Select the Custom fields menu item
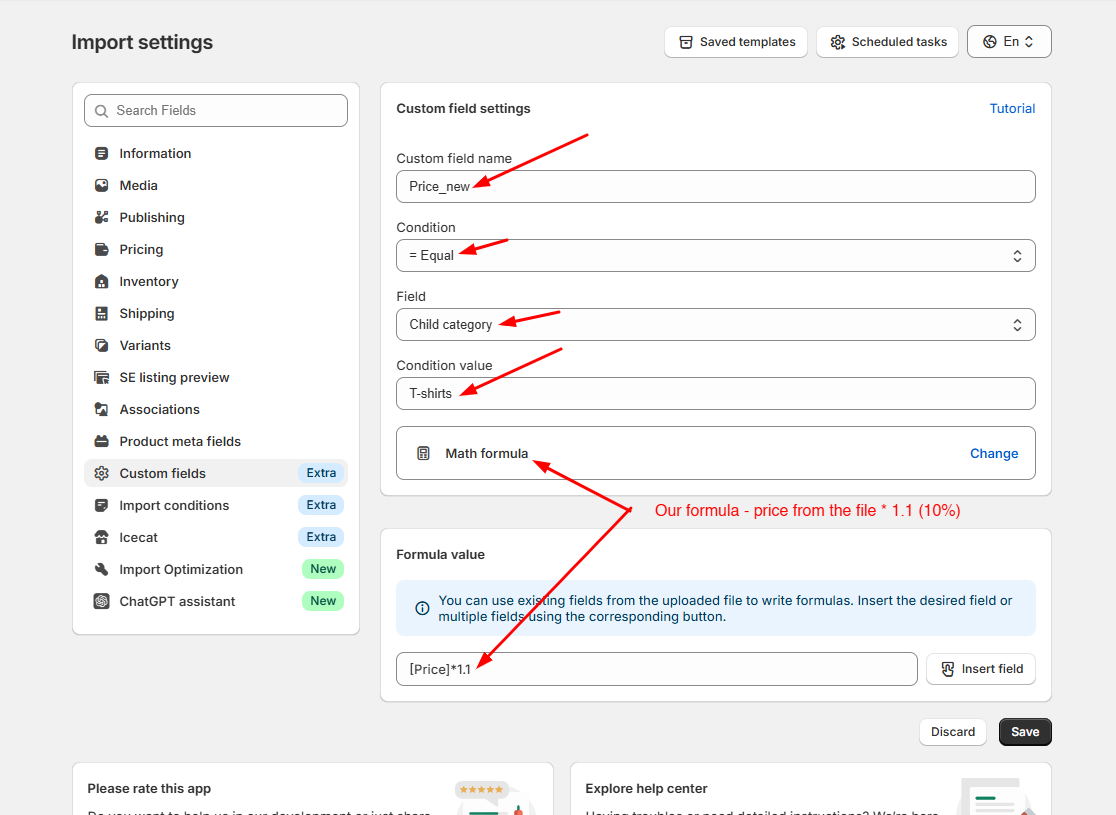Image resolution: width=1116 pixels, height=815 pixels. 216,474
